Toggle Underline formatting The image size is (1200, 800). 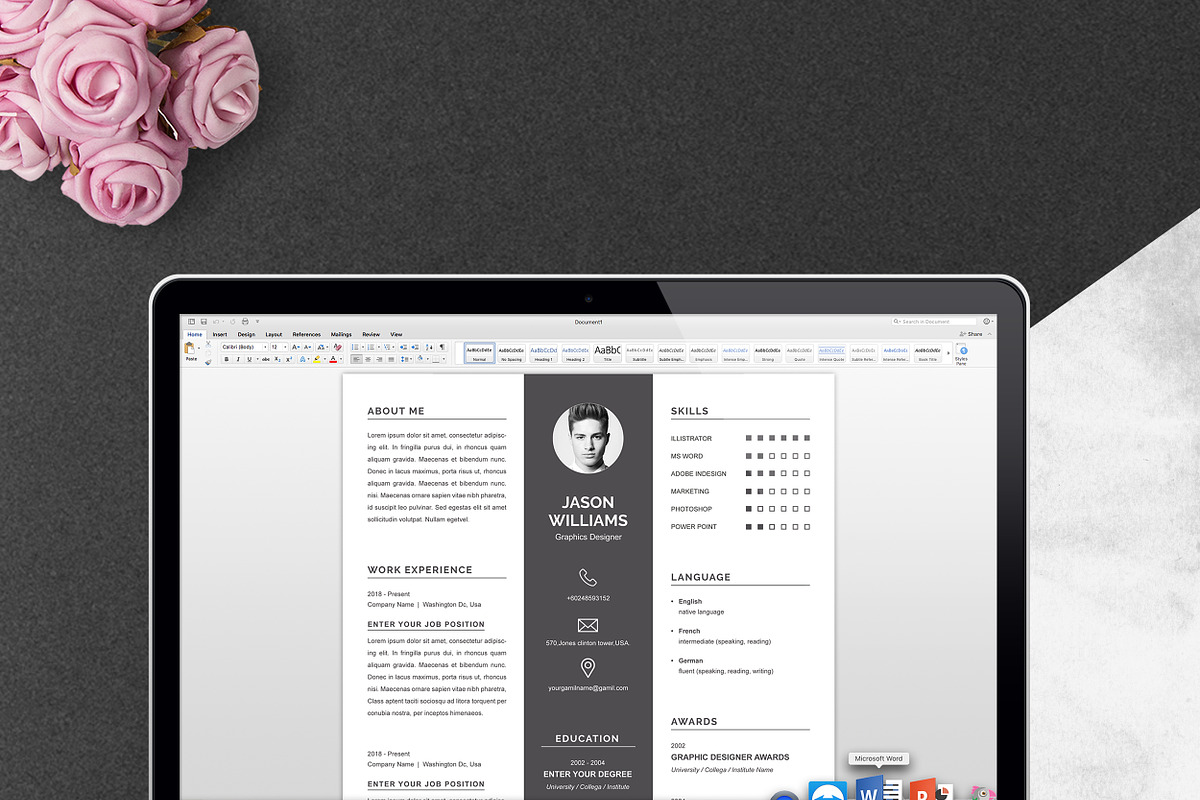pos(249,359)
